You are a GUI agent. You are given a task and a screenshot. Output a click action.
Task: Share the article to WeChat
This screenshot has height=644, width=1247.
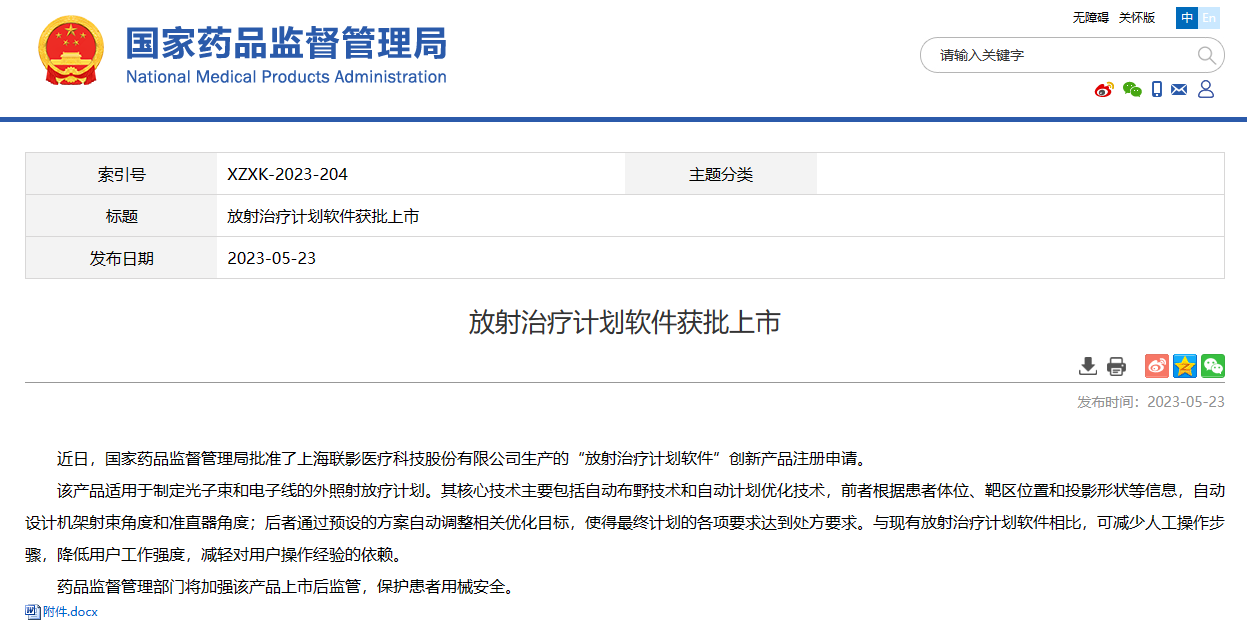1213,366
